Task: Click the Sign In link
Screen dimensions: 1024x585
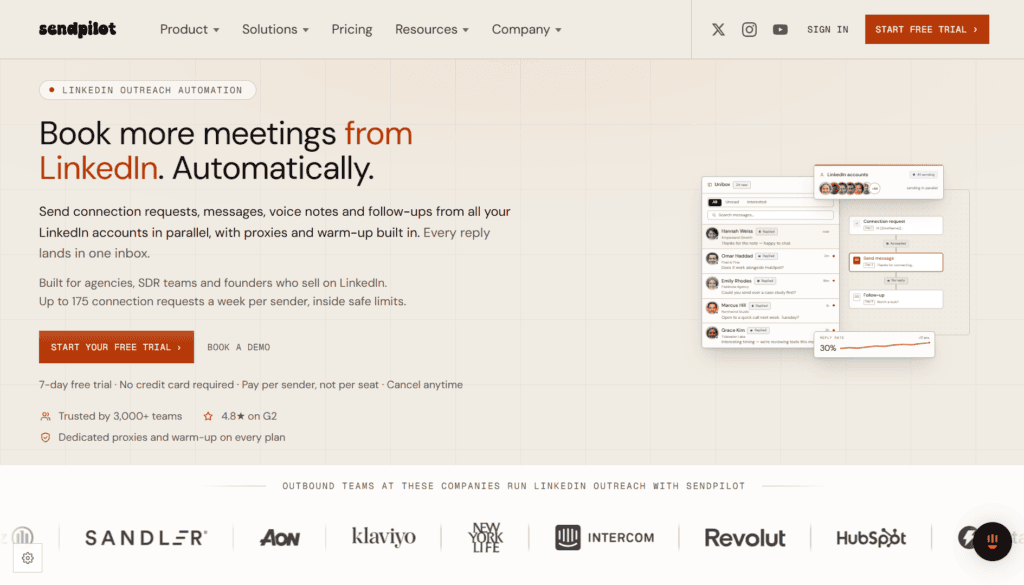Action: 827,29
